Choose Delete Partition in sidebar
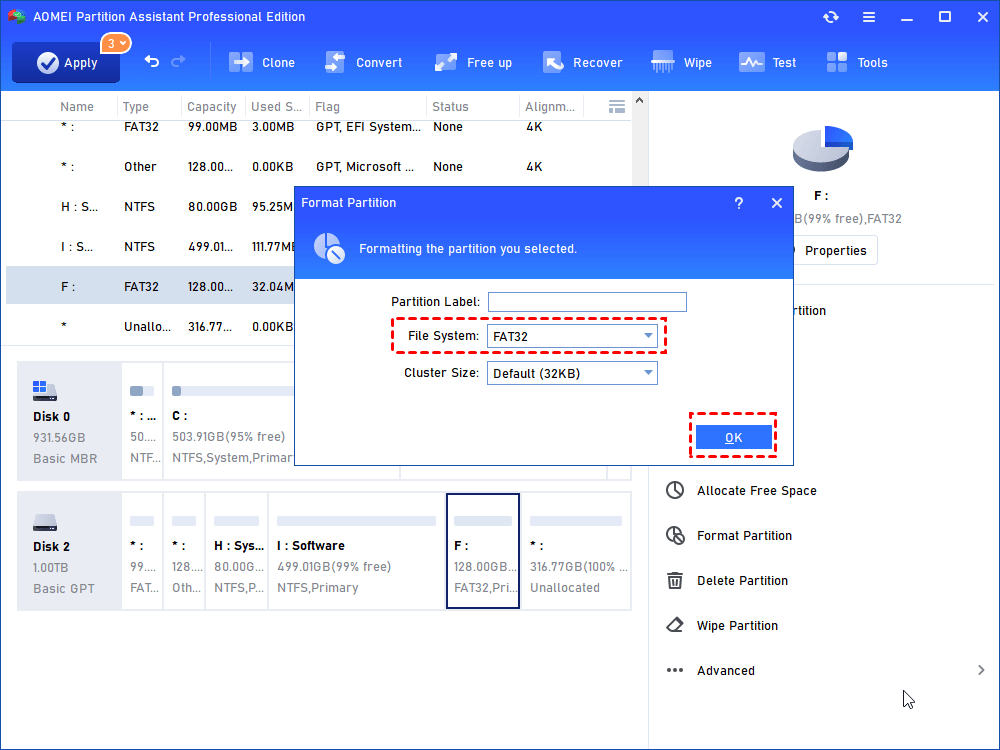 pyautogui.click(x=742, y=580)
